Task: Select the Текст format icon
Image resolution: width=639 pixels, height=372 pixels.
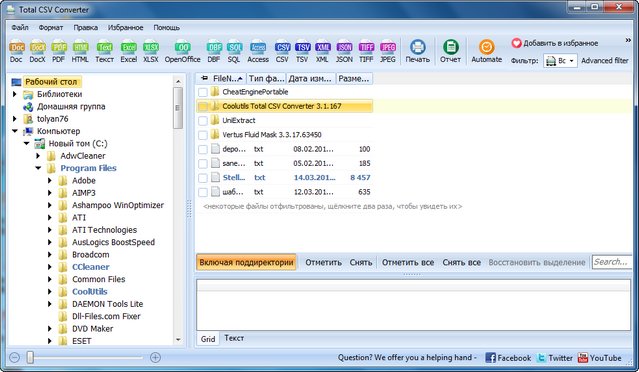Action: click(x=104, y=52)
